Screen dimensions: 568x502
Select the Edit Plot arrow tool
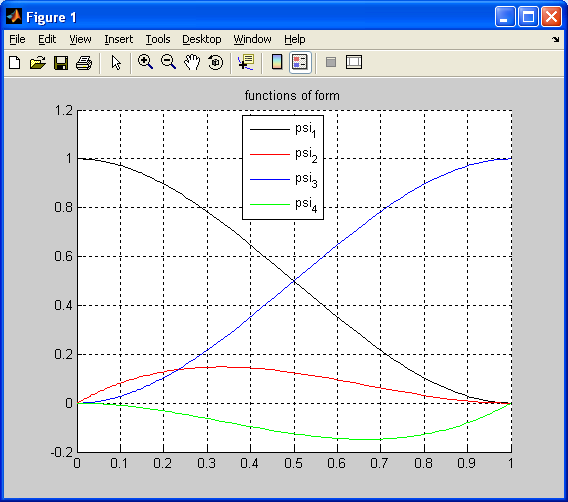tap(116, 63)
